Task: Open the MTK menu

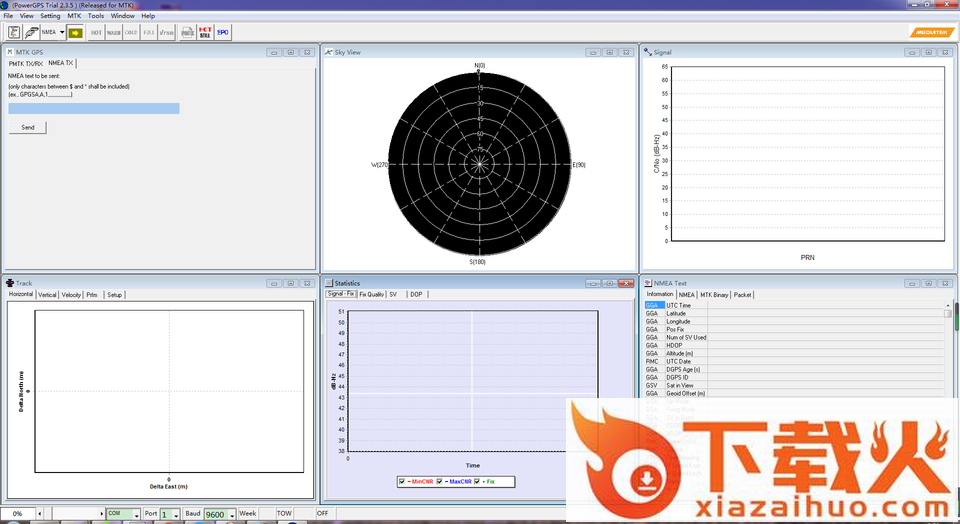Action: 74,16
